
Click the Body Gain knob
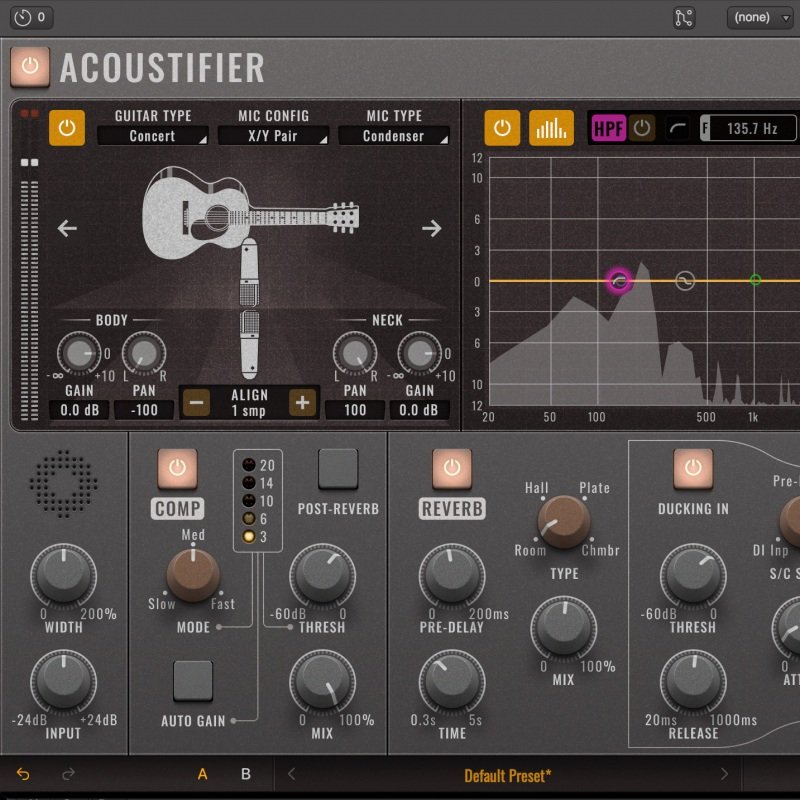(79, 353)
